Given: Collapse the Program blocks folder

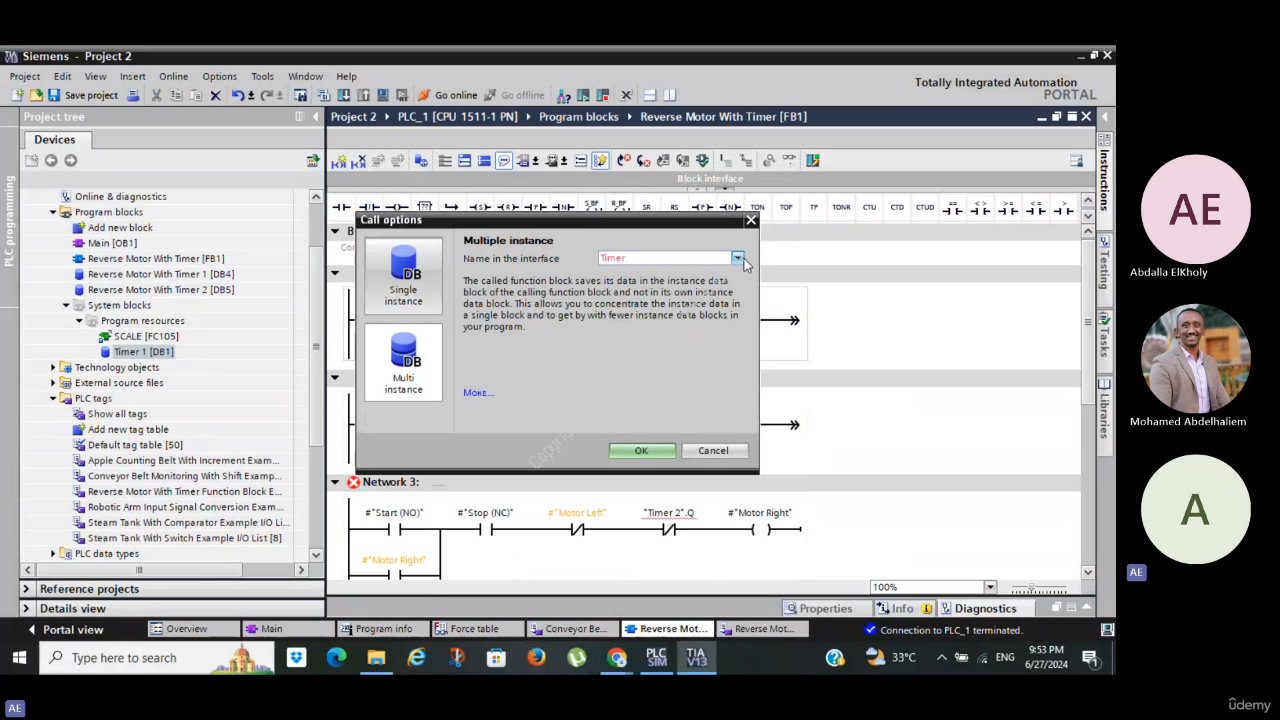Looking at the screenshot, I should (x=53, y=212).
